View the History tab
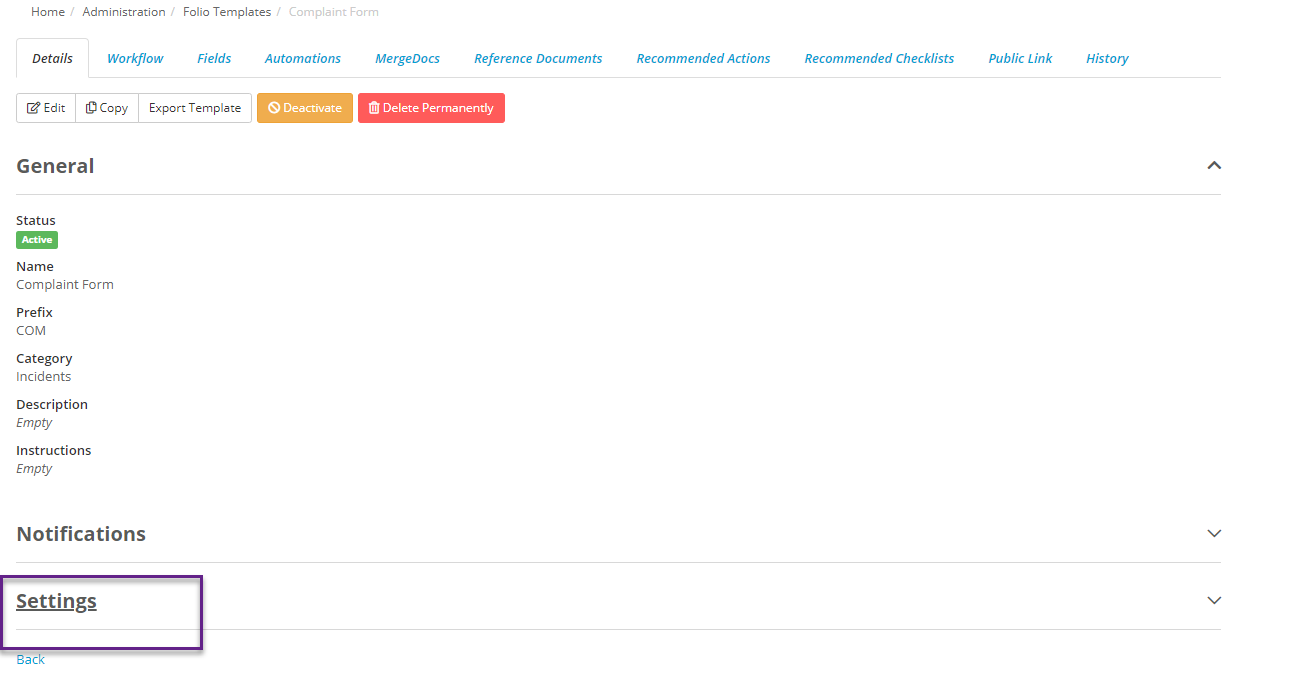 [x=1107, y=58]
